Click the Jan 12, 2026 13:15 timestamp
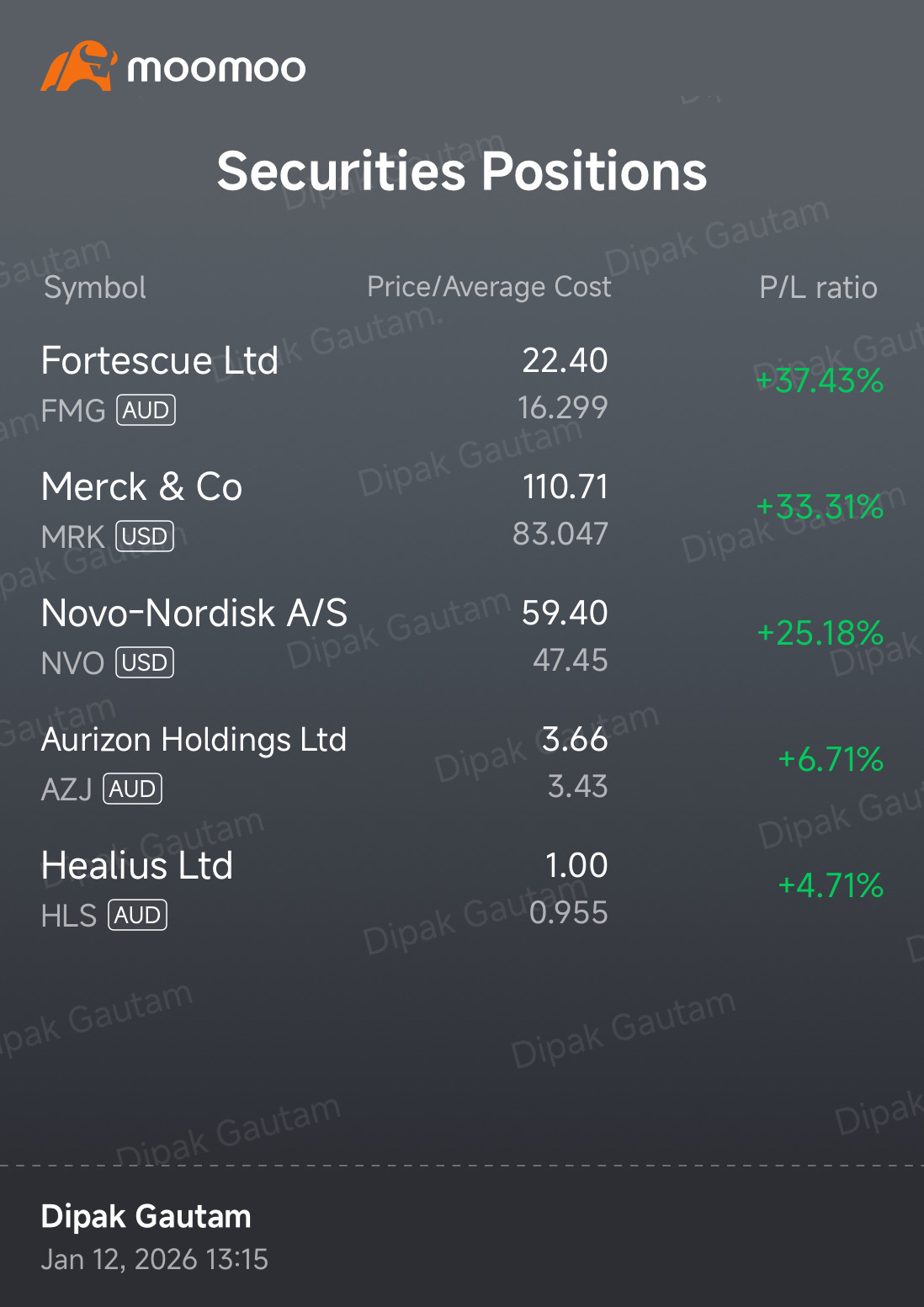 [x=155, y=1260]
